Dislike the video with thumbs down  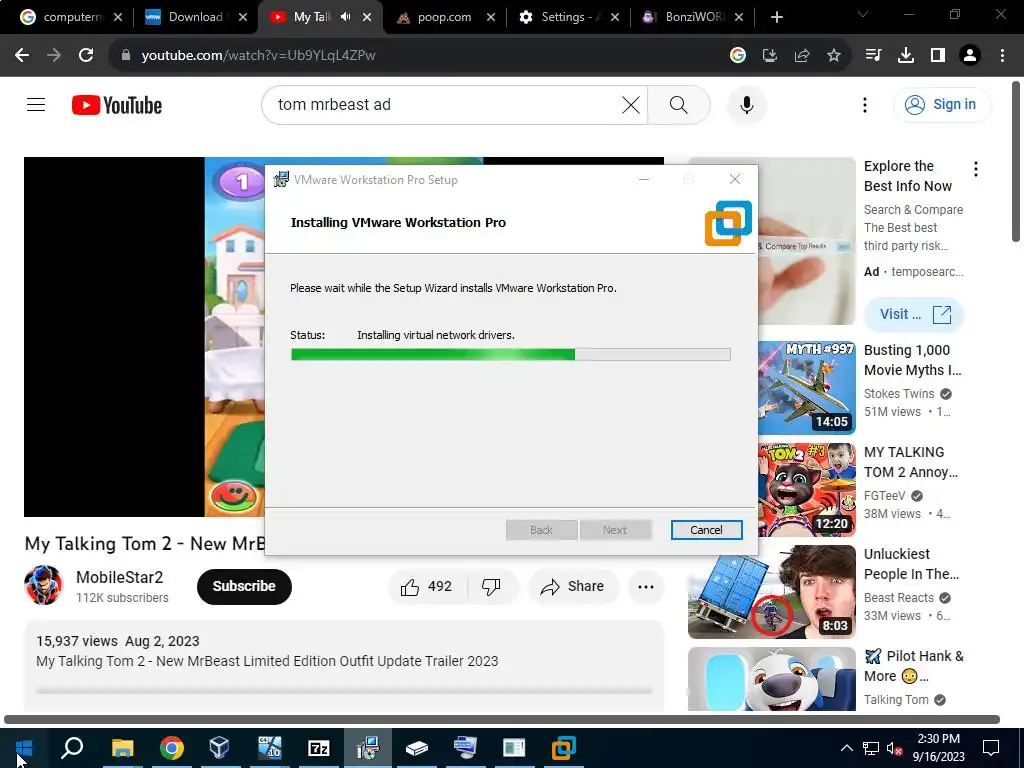point(492,586)
